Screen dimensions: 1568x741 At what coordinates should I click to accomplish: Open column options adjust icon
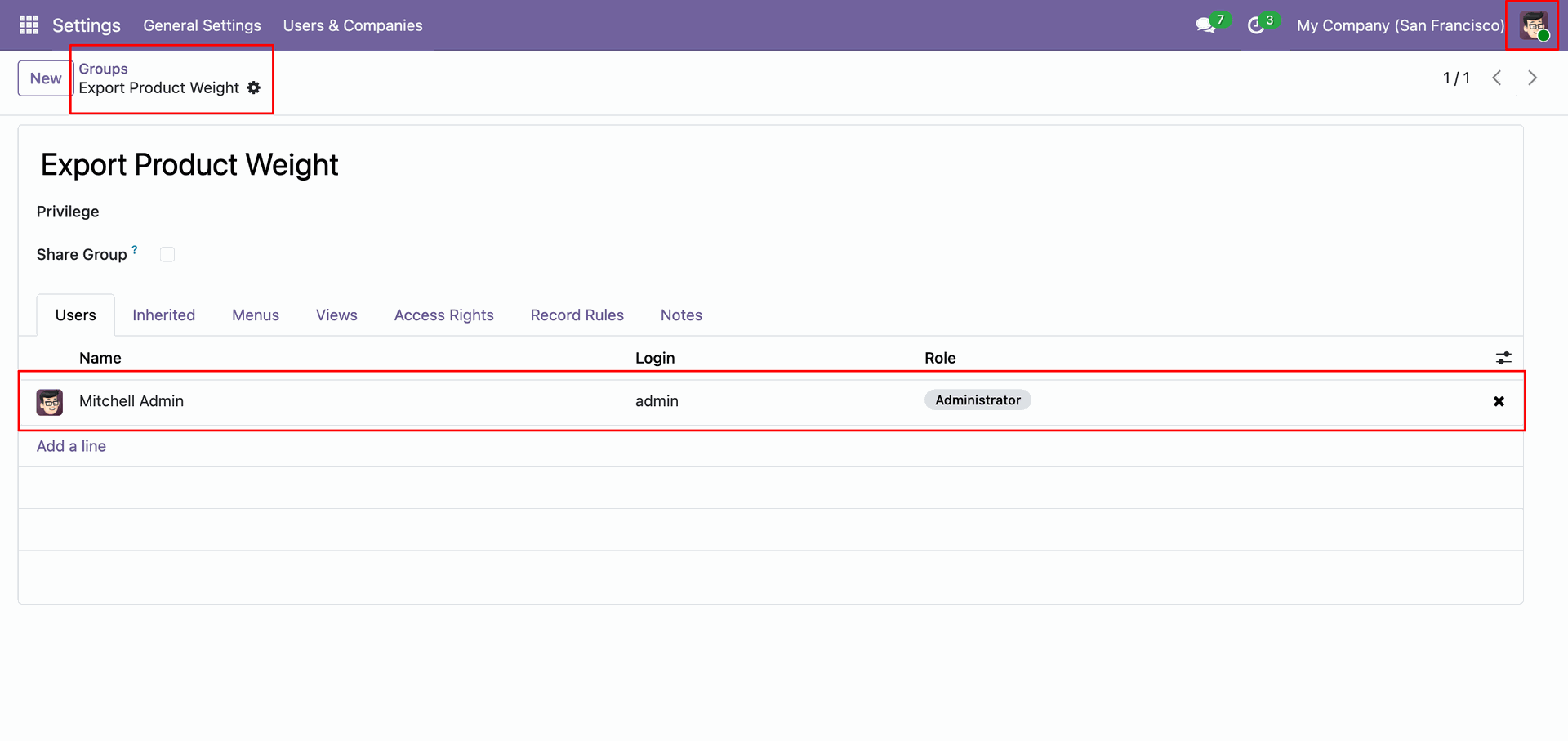tap(1503, 358)
